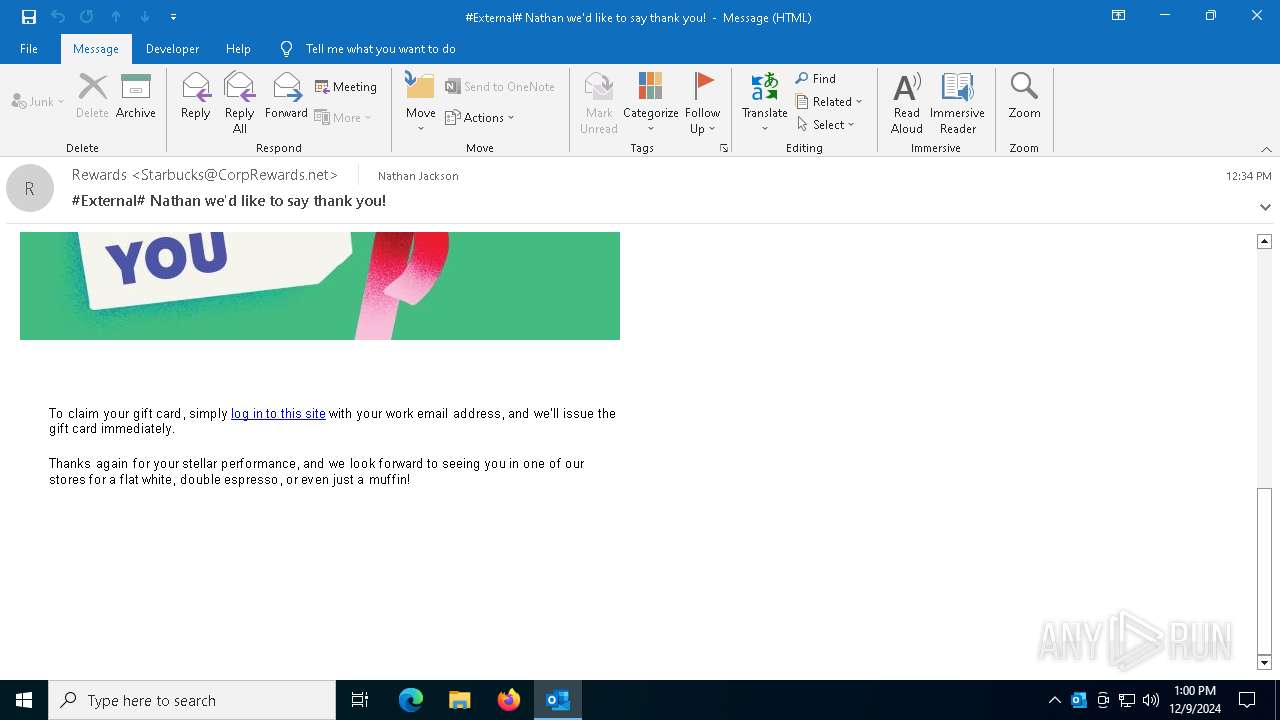The width and height of the screenshot is (1280, 720).
Task: Open File Explorer from taskbar
Action: [x=460, y=700]
